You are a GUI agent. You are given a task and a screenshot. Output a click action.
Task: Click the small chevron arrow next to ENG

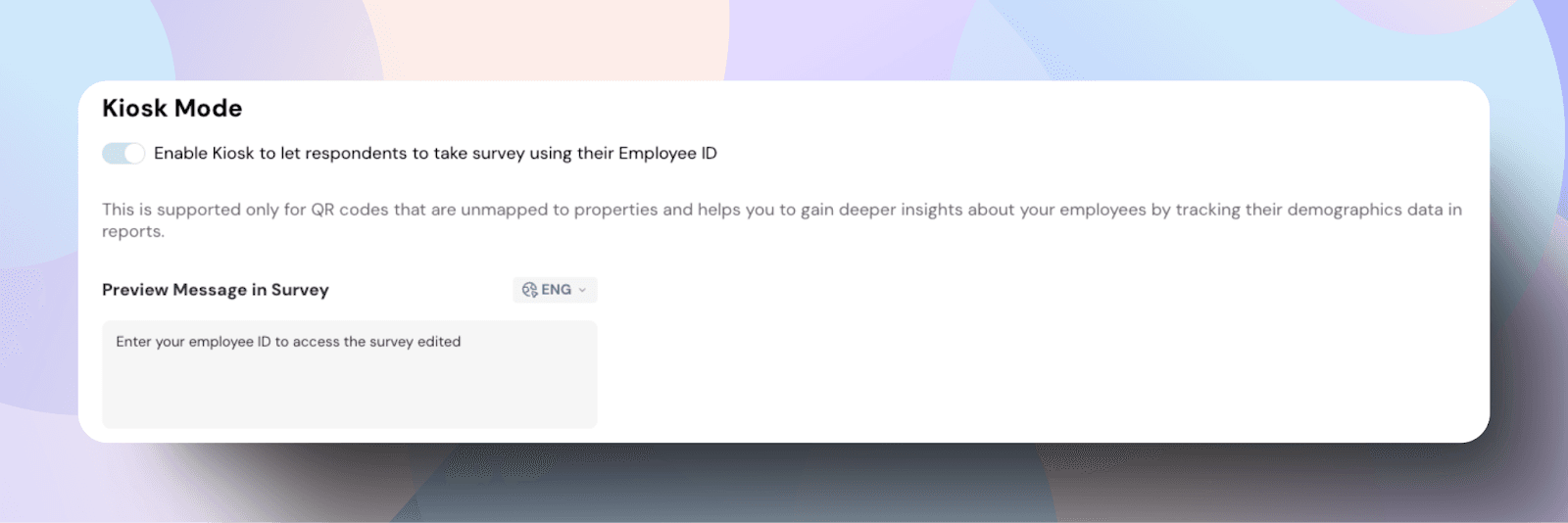click(583, 290)
